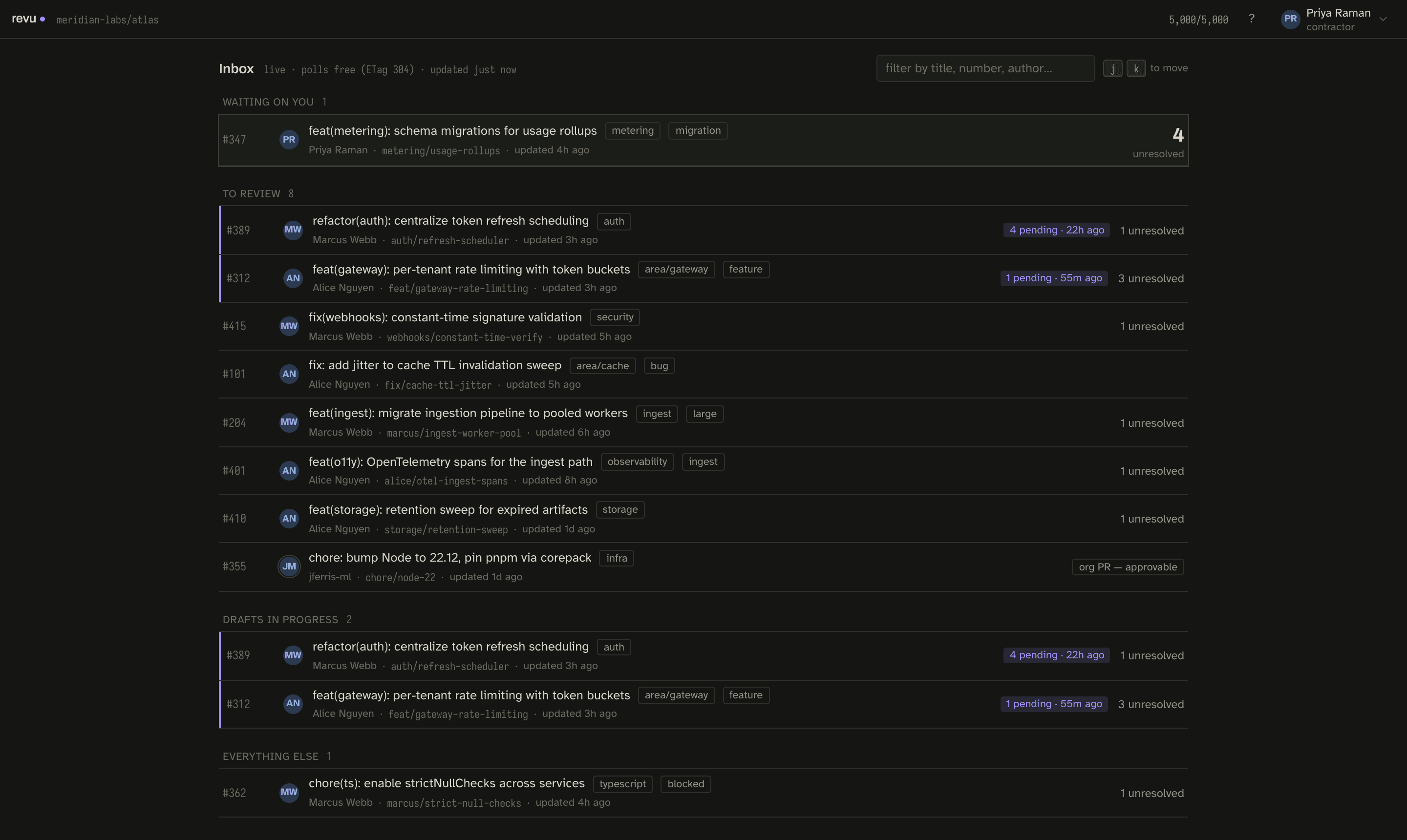Open fix: add jitter to cache TTL row

click(703, 374)
